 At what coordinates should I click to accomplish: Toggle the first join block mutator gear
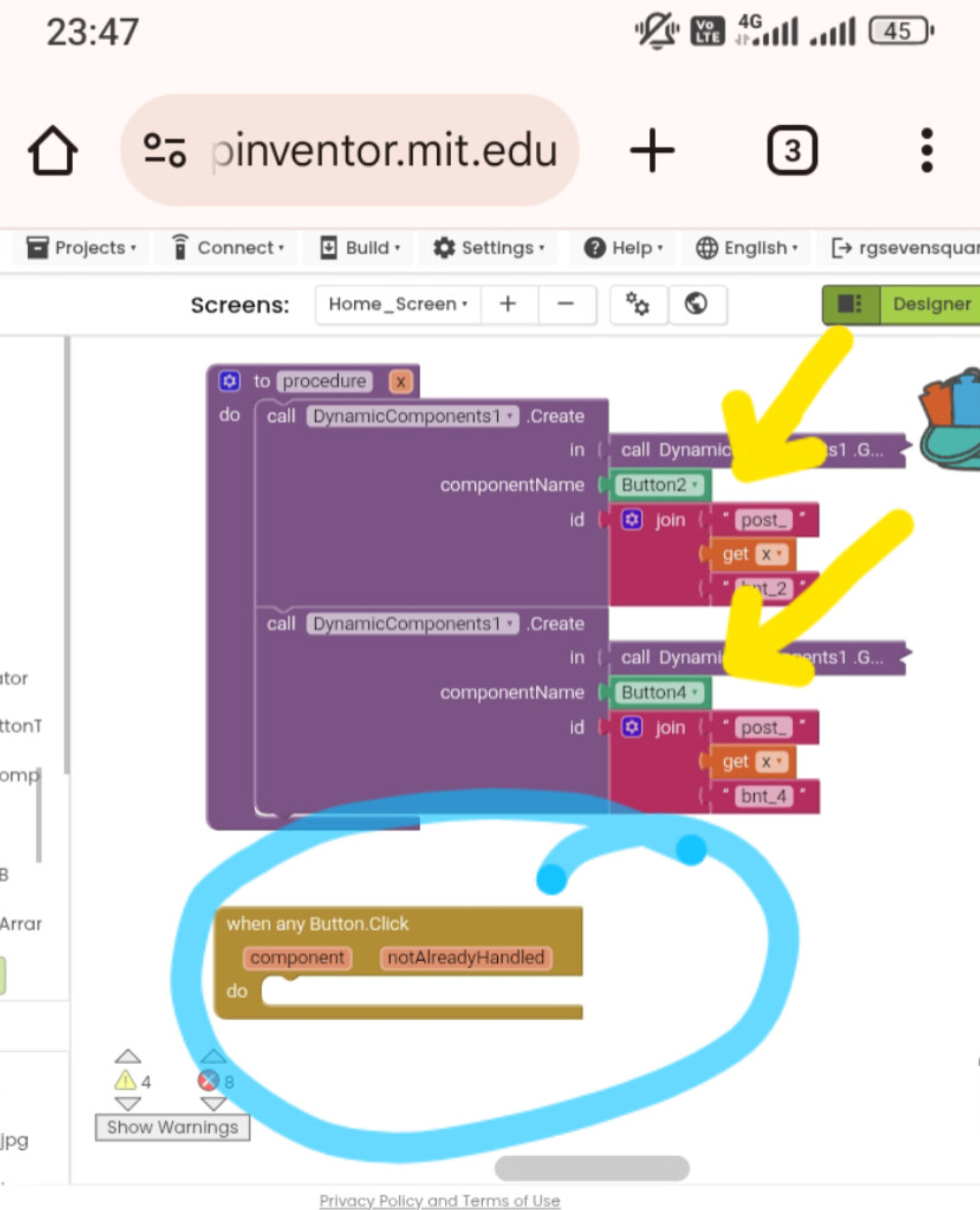(x=631, y=520)
